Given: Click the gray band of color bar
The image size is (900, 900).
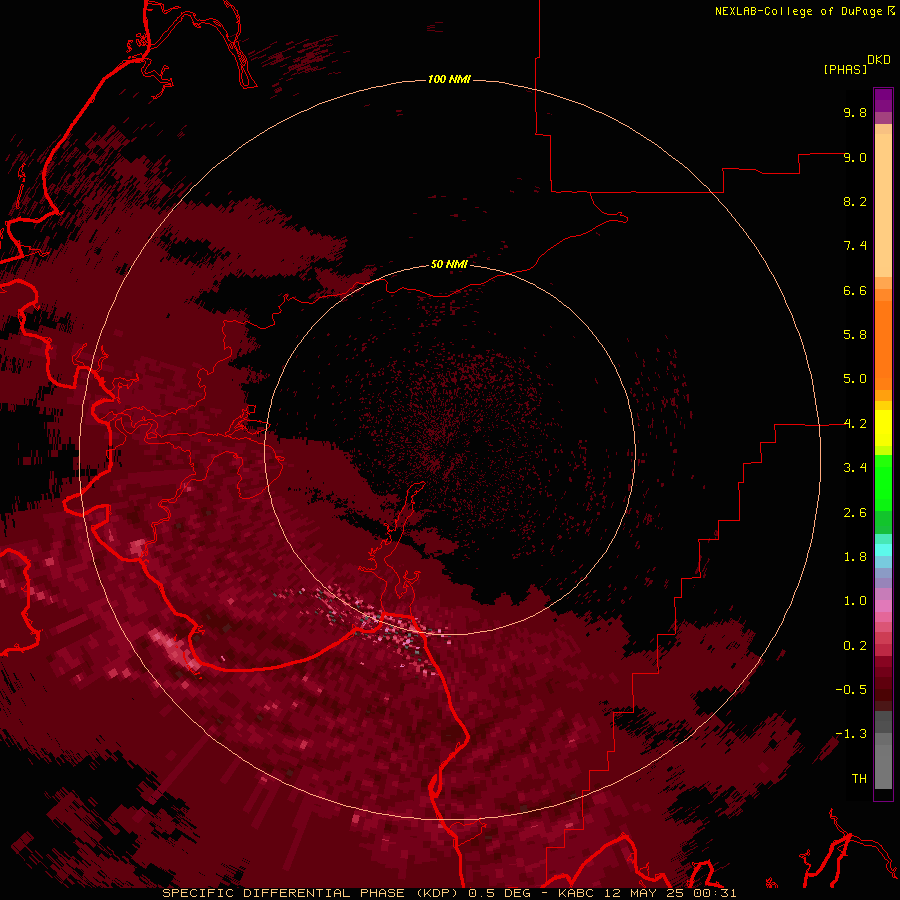Looking at the screenshot, I should [x=883, y=749].
